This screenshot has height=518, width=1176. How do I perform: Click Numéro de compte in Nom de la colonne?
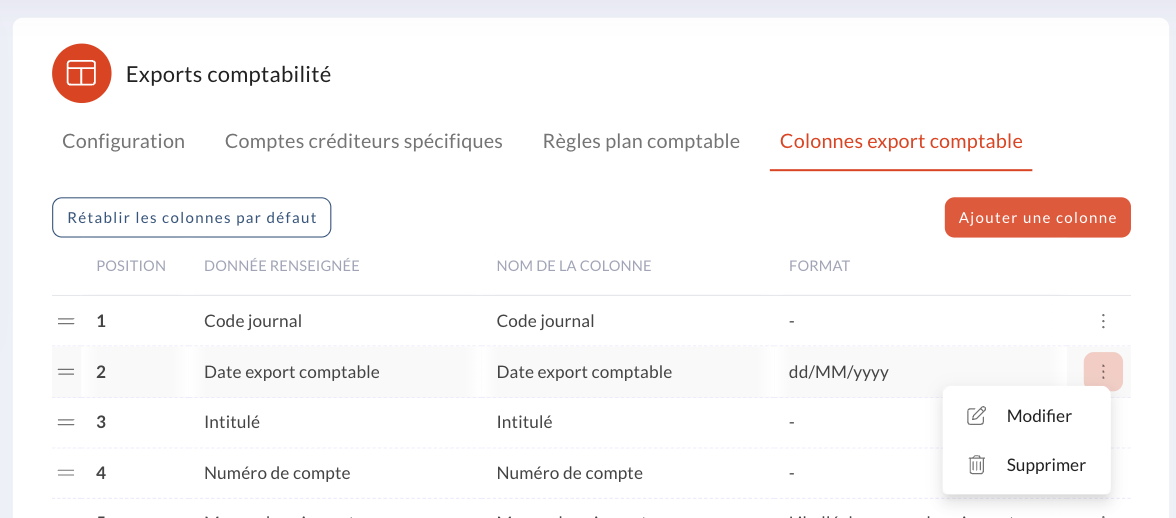569,473
